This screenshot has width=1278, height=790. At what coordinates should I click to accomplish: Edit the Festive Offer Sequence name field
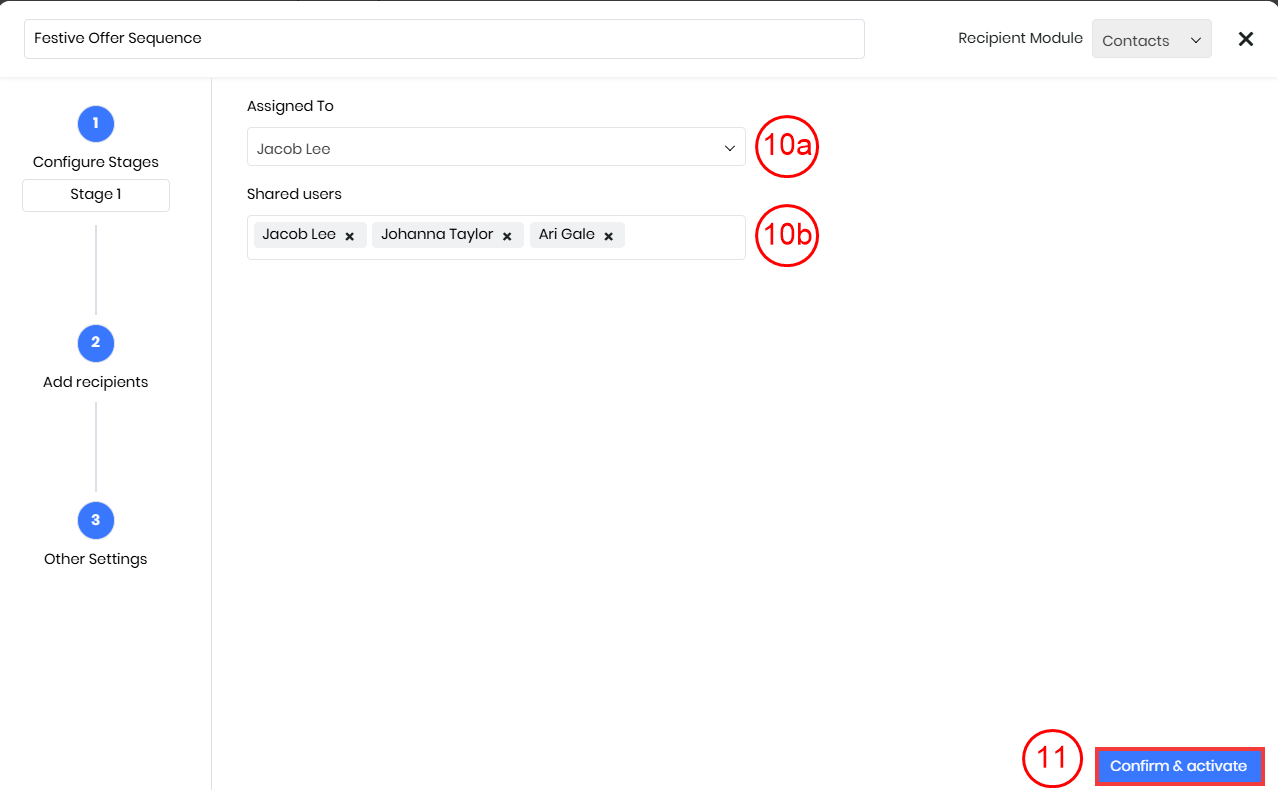444,39
